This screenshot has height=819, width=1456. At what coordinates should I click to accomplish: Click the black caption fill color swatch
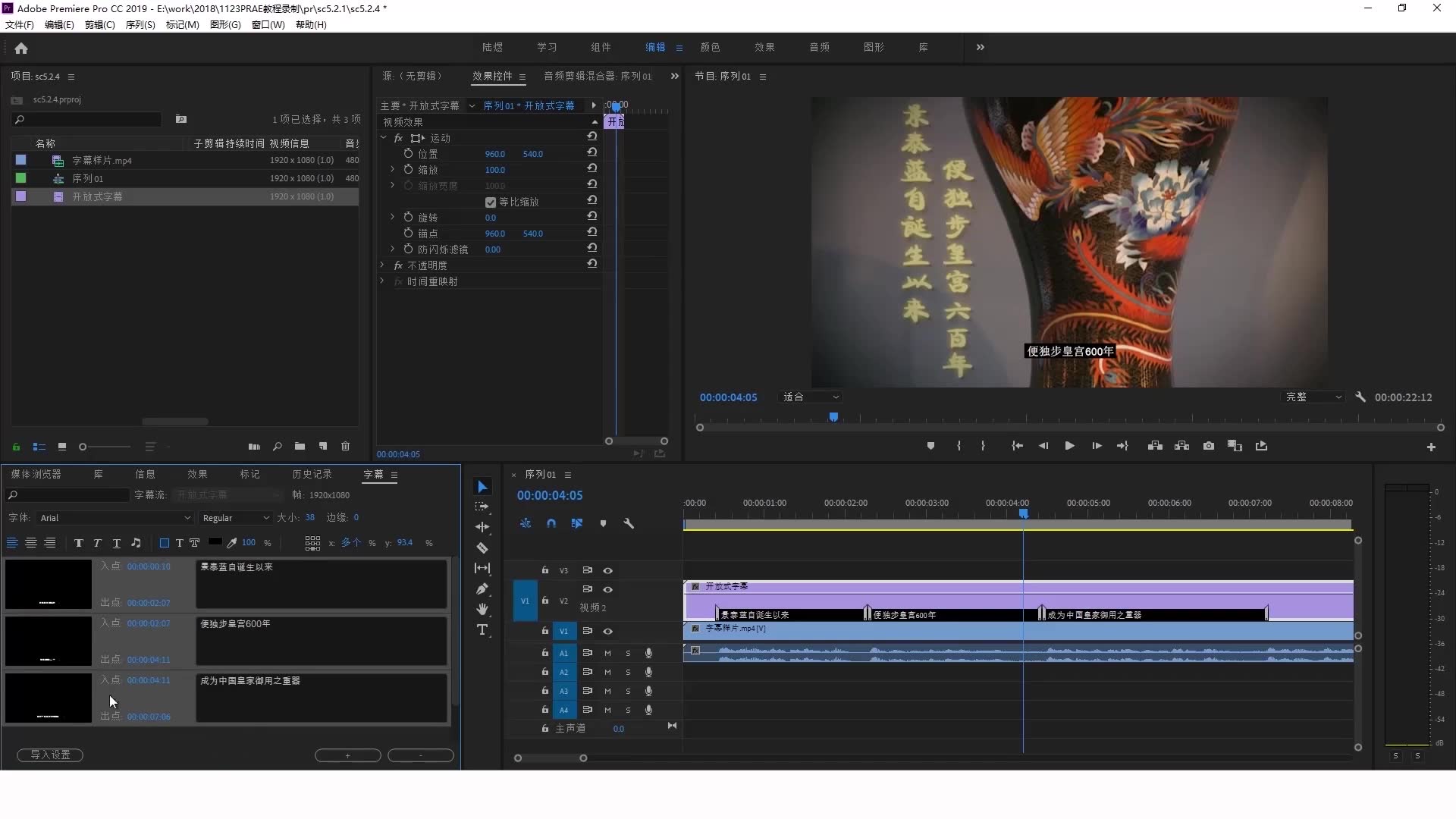click(x=216, y=543)
